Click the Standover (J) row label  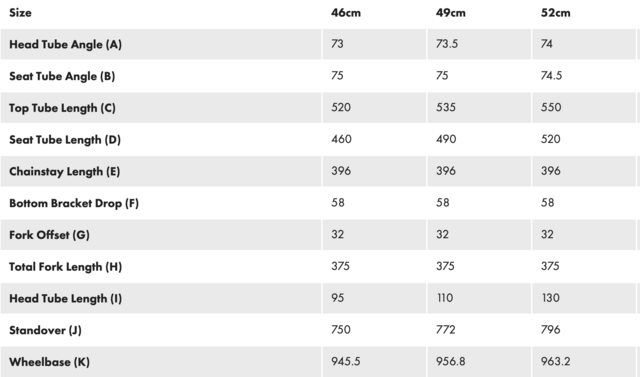coord(45,331)
